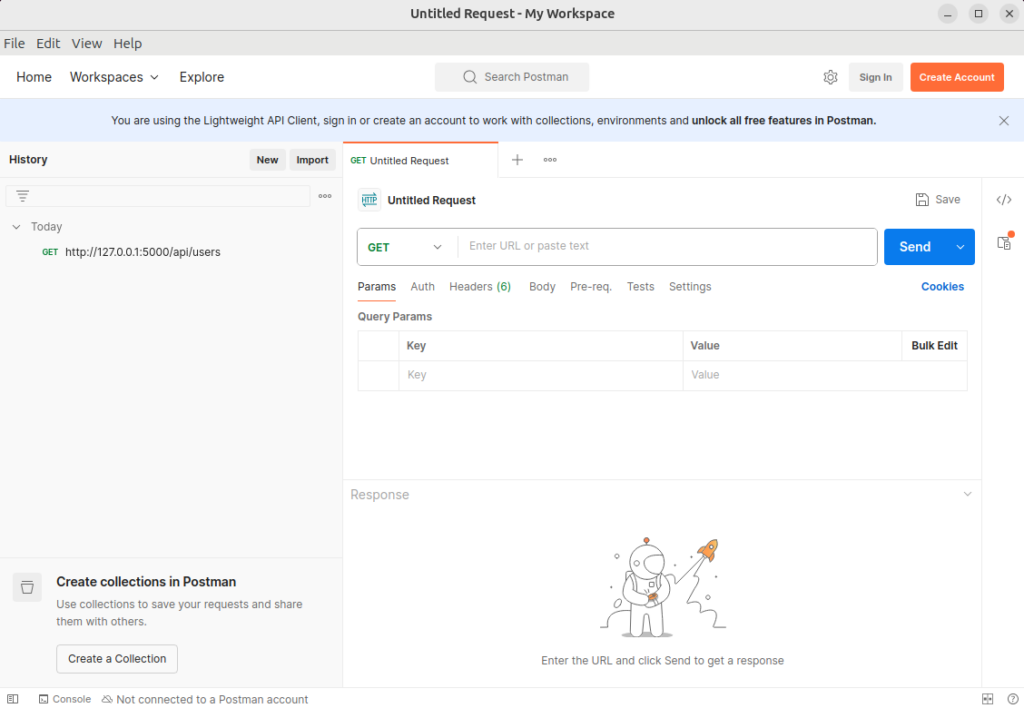The height and width of the screenshot is (708, 1024).
Task: Open history filter icon
Action: [x=23, y=196]
